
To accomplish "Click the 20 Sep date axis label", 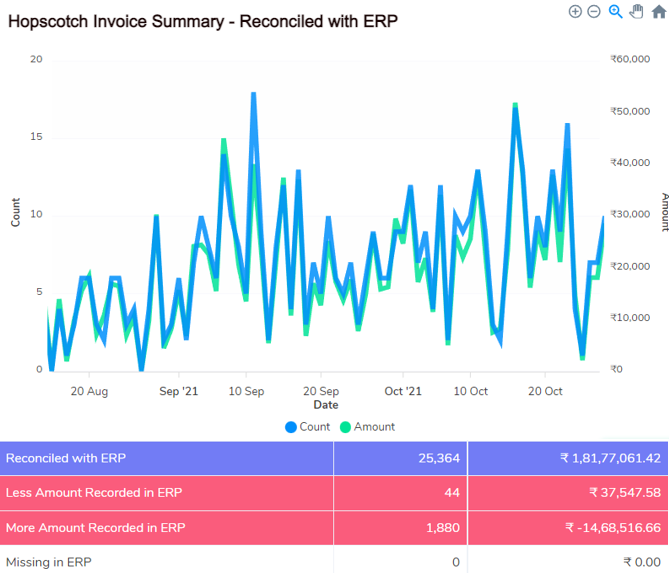I will [321, 391].
